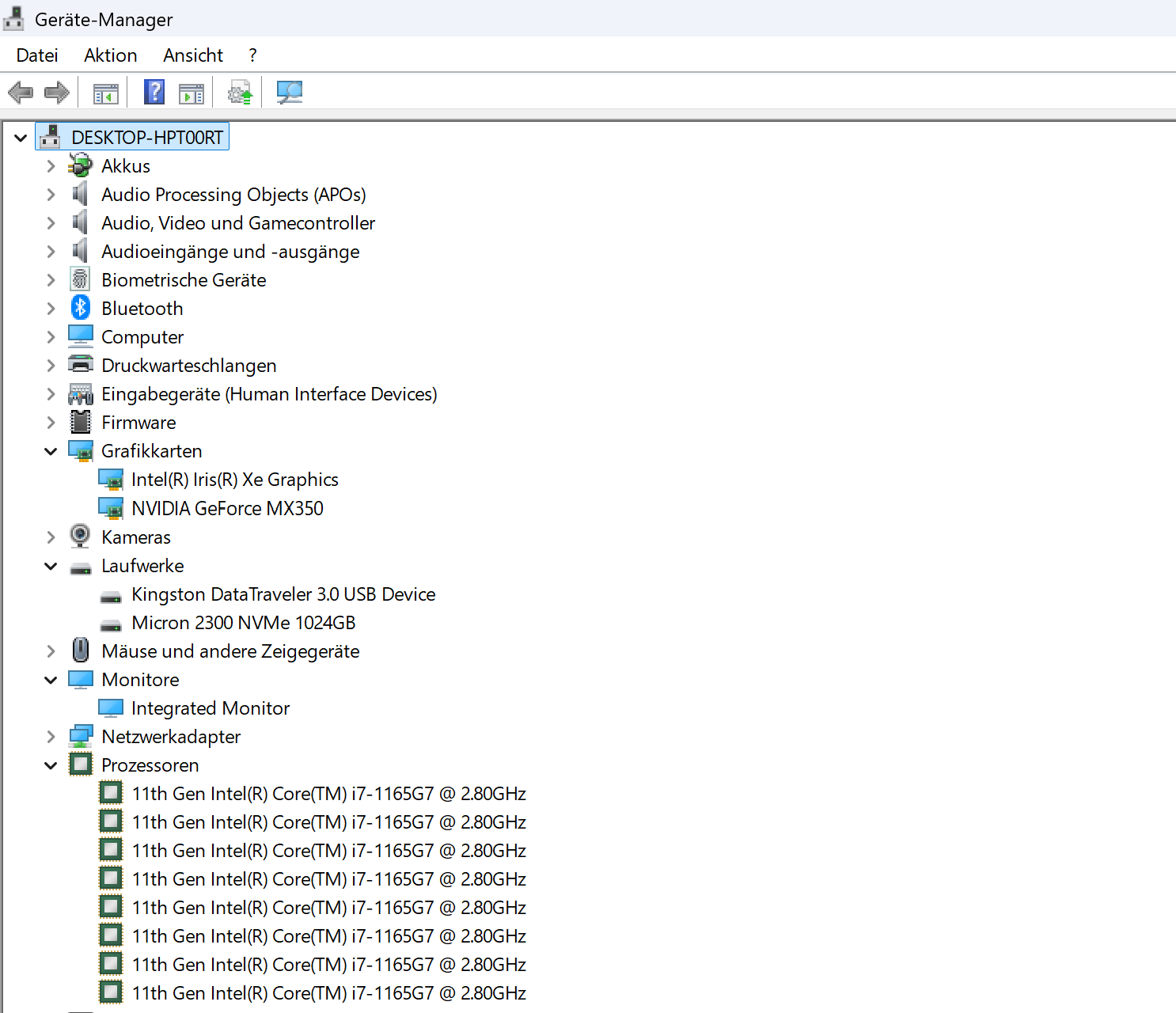Click the monitor icon beside Computer
The width and height of the screenshot is (1176, 1013).
coord(81,336)
